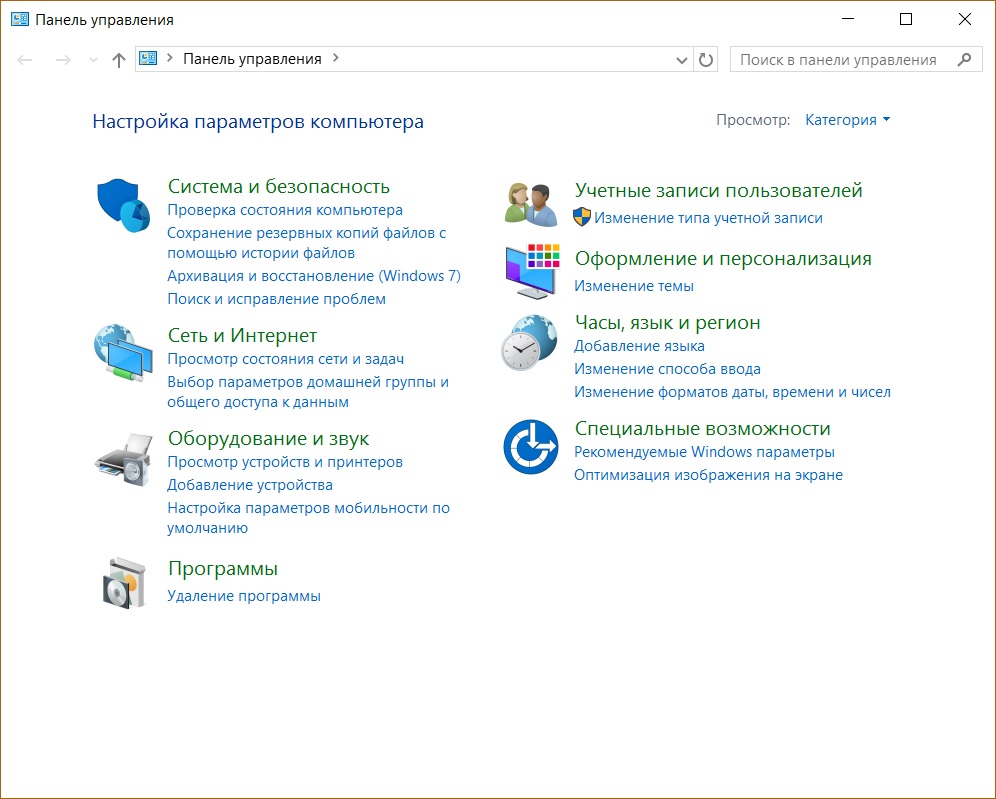The image size is (996, 799).
Task: Click the Control Panel search field
Action: 838,60
